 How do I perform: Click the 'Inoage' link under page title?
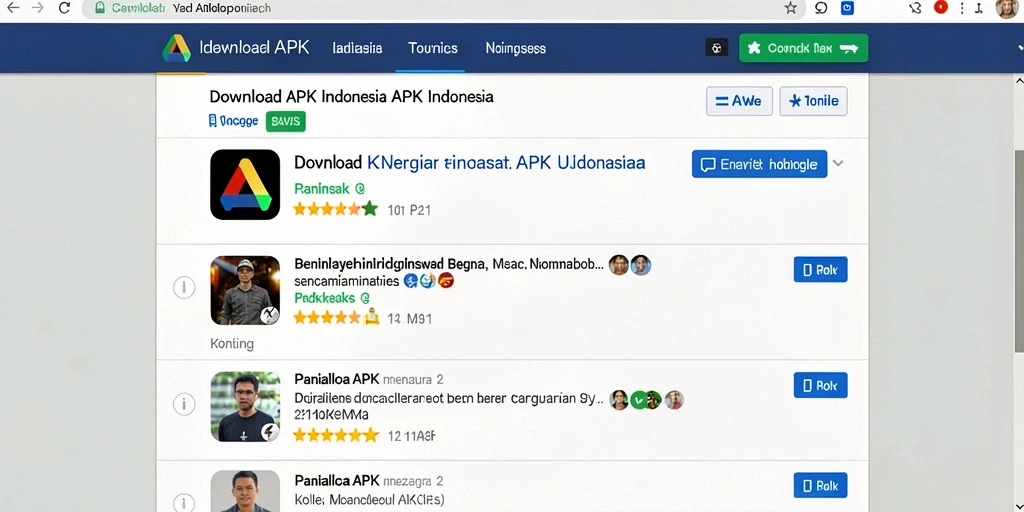[233, 121]
